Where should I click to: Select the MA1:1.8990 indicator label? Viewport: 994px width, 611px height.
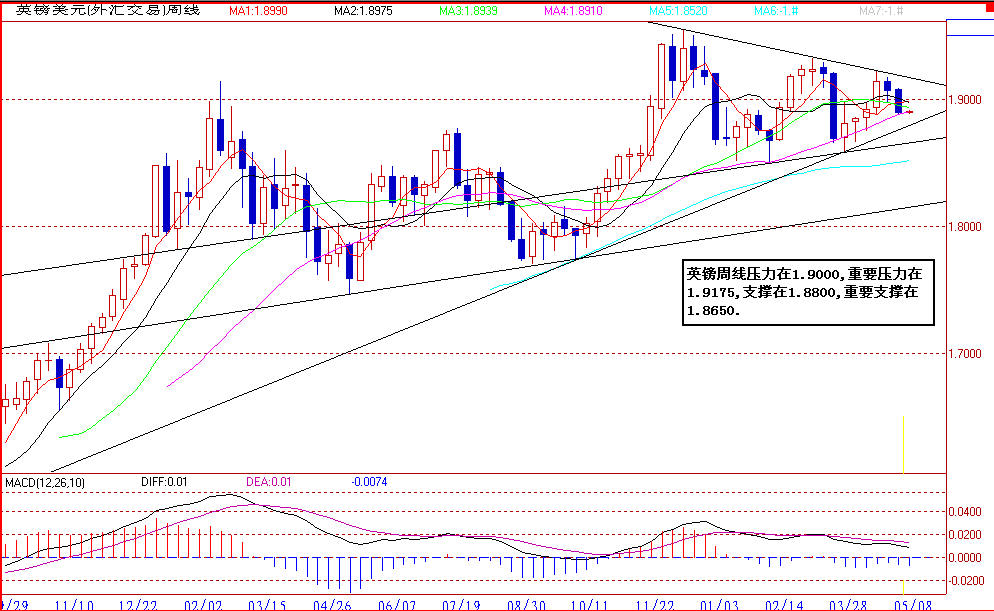(258, 11)
